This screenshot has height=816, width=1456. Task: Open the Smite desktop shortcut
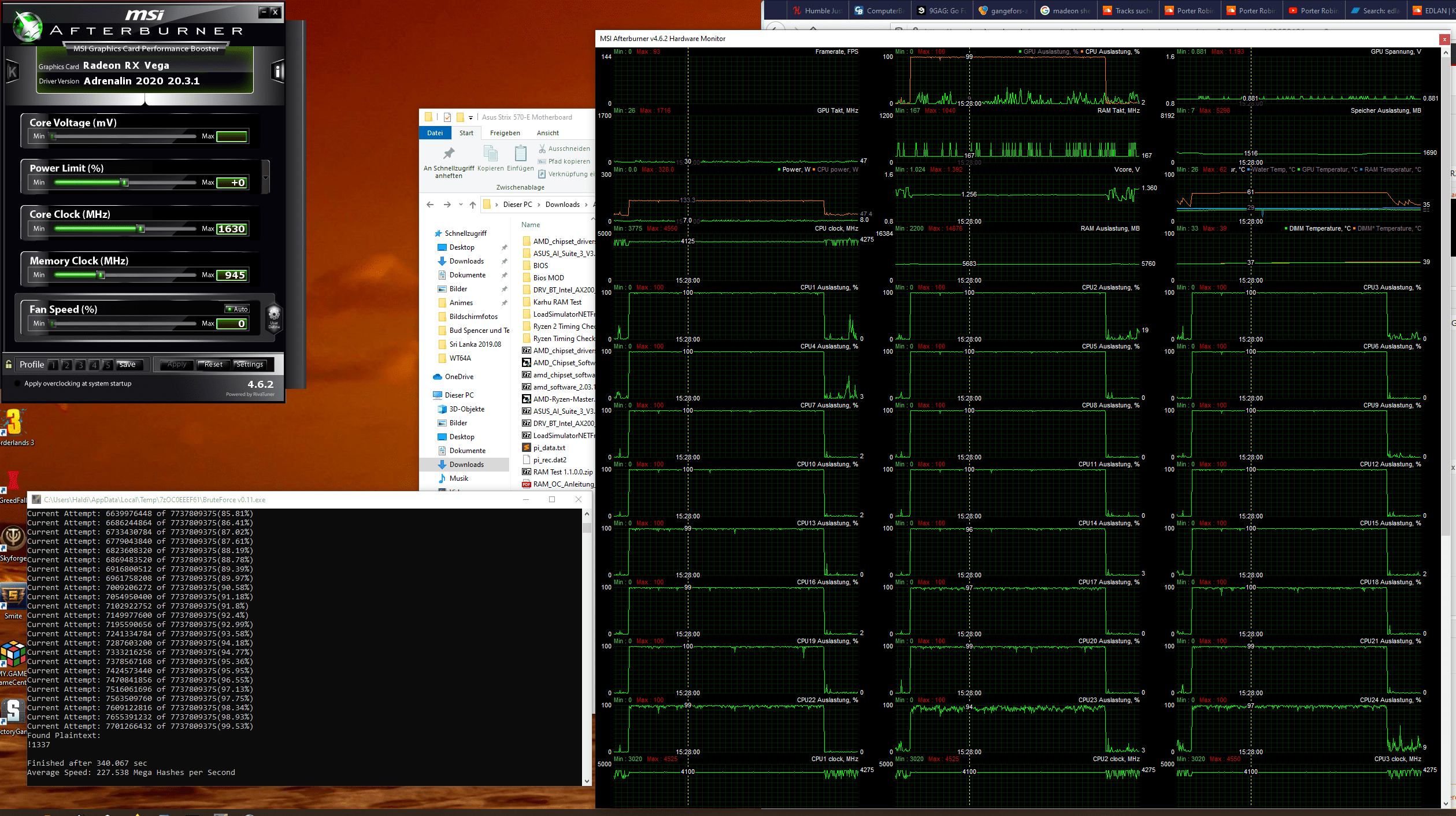[x=13, y=600]
